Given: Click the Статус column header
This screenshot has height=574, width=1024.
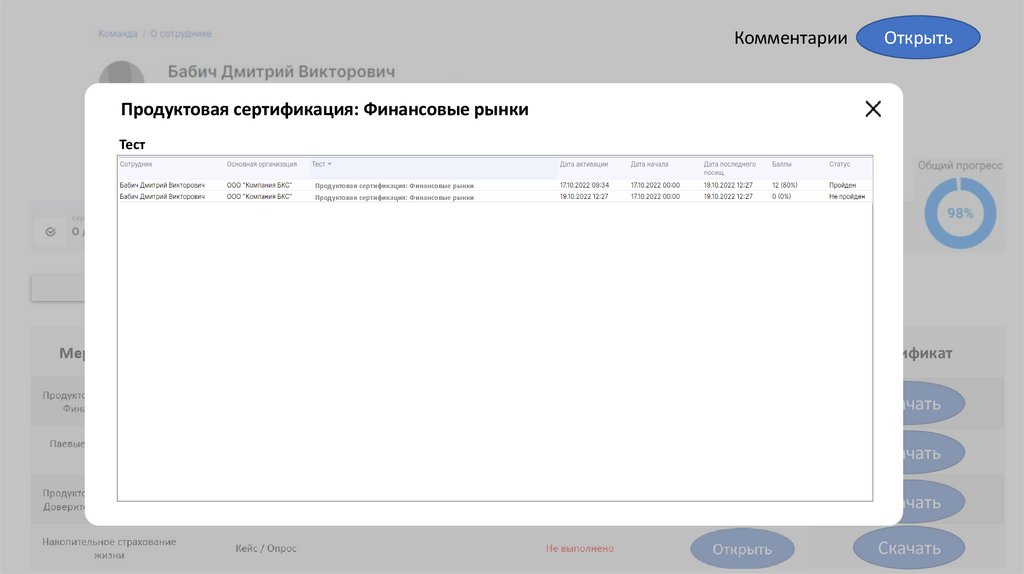Looking at the screenshot, I should (x=840, y=165).
